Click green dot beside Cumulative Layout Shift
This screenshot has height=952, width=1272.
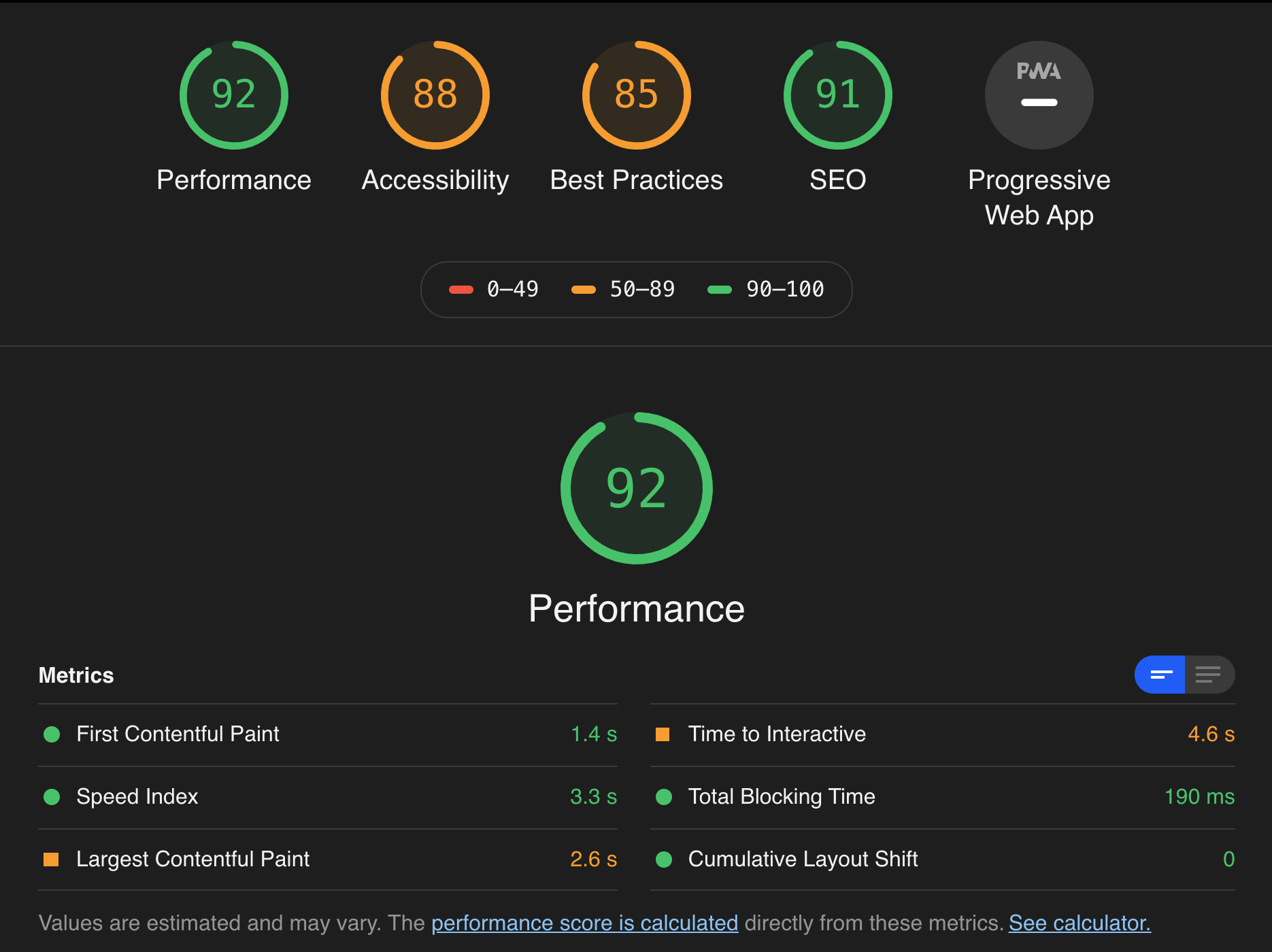pos(664,860)
